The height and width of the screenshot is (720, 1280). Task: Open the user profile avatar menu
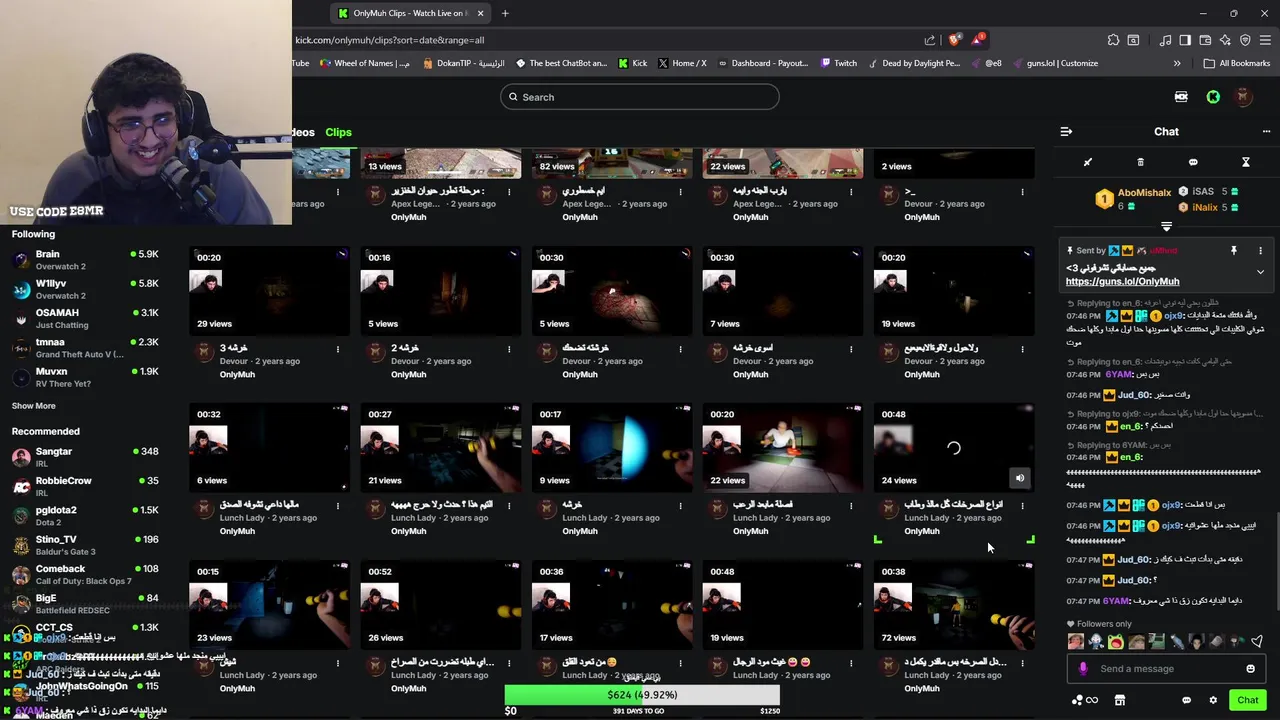pos(1243,97)
